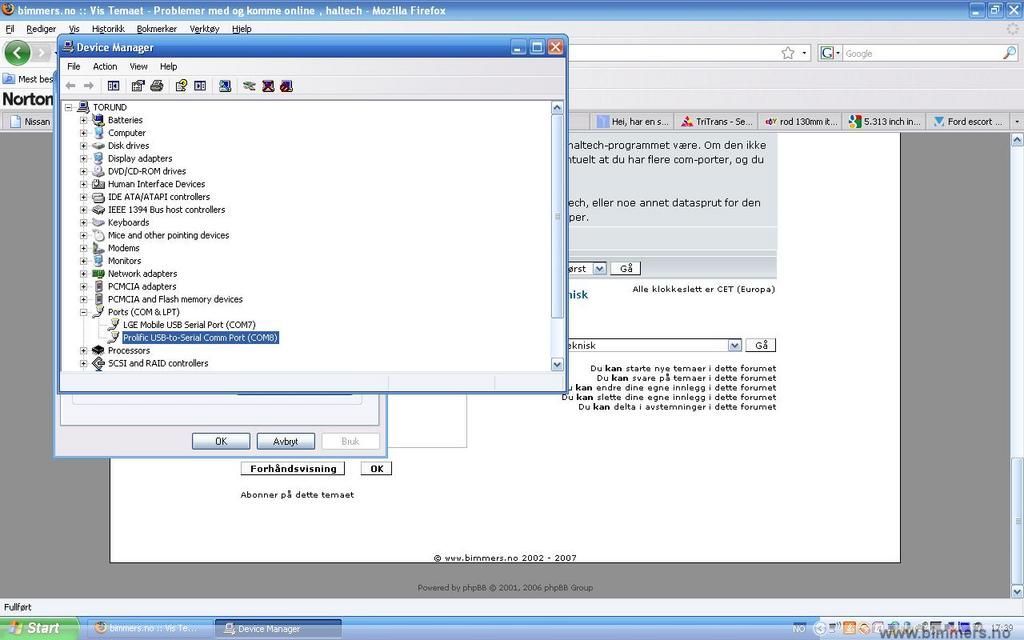Expand the Batteries node
Viewport: 1024px width, 640px height.
pos(84,120)
